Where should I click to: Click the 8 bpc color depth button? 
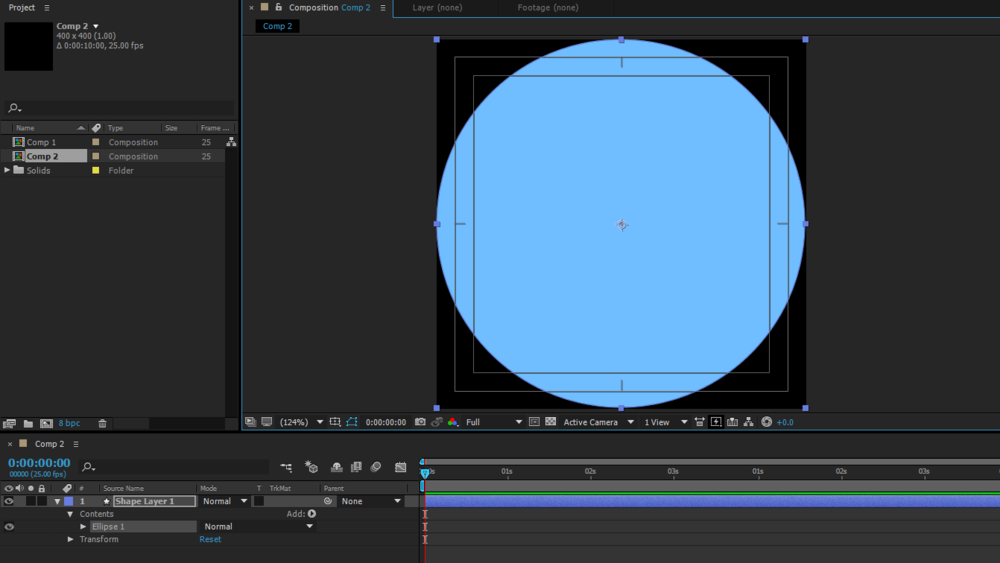point(70,423)
